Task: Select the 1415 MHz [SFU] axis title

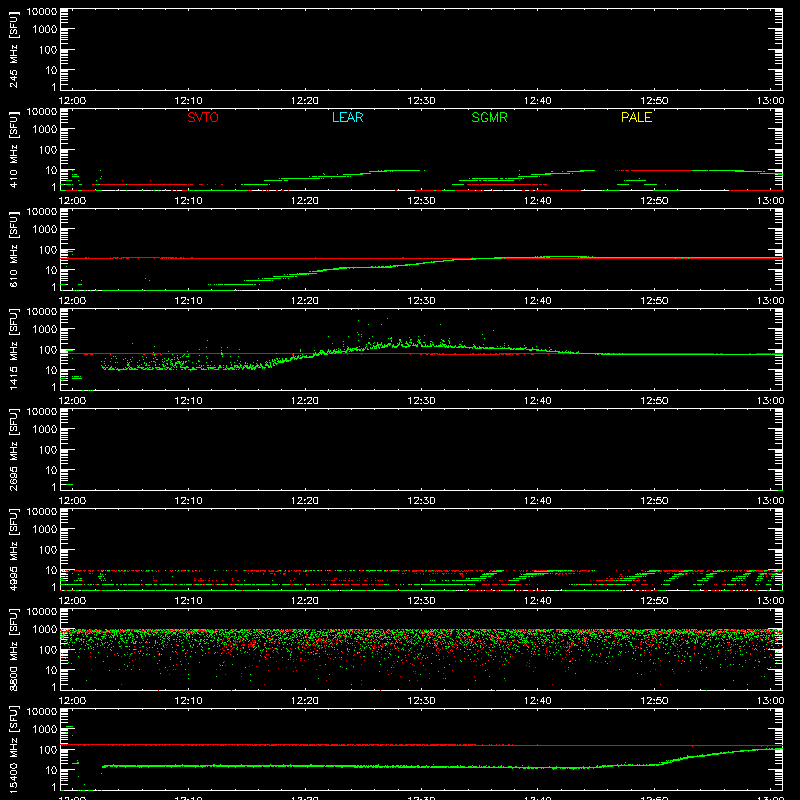Action: [x=14, y=349]
